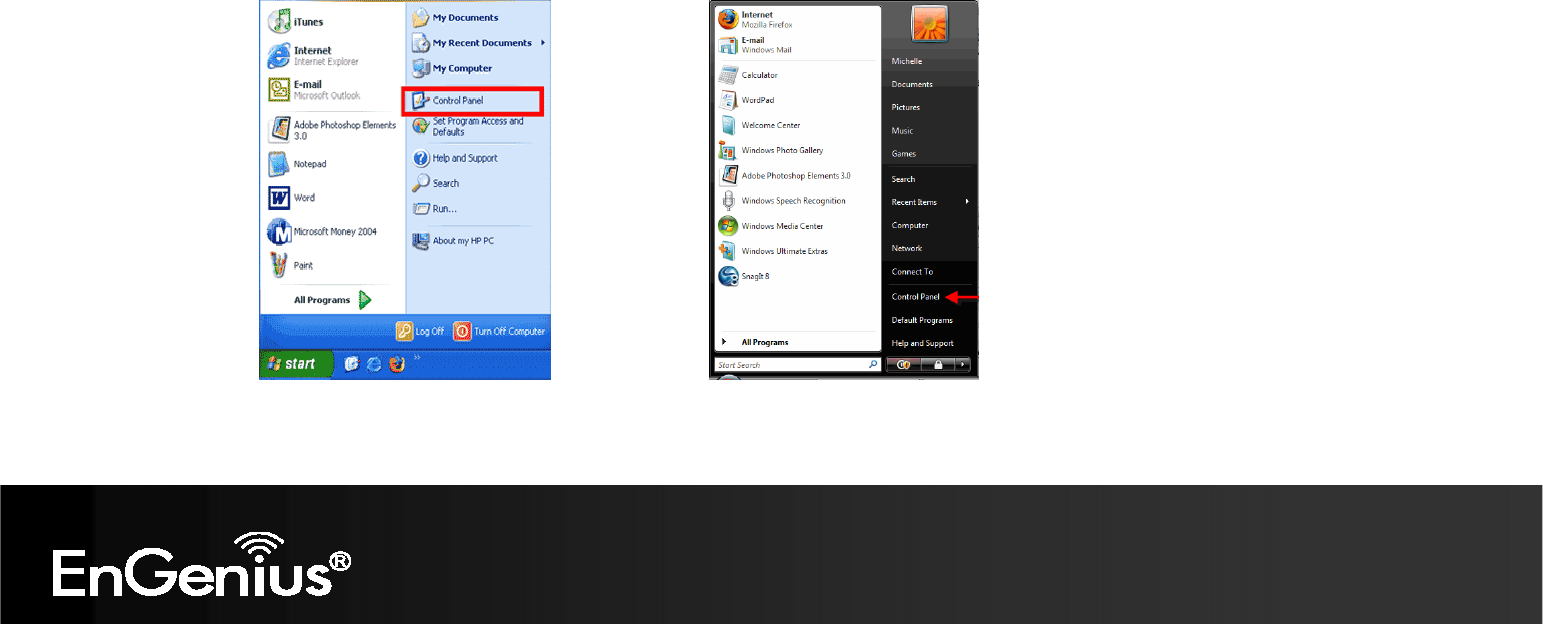Launch Windows Media Center
This screenshot has width=1543, height=624.
pos(771,226)
